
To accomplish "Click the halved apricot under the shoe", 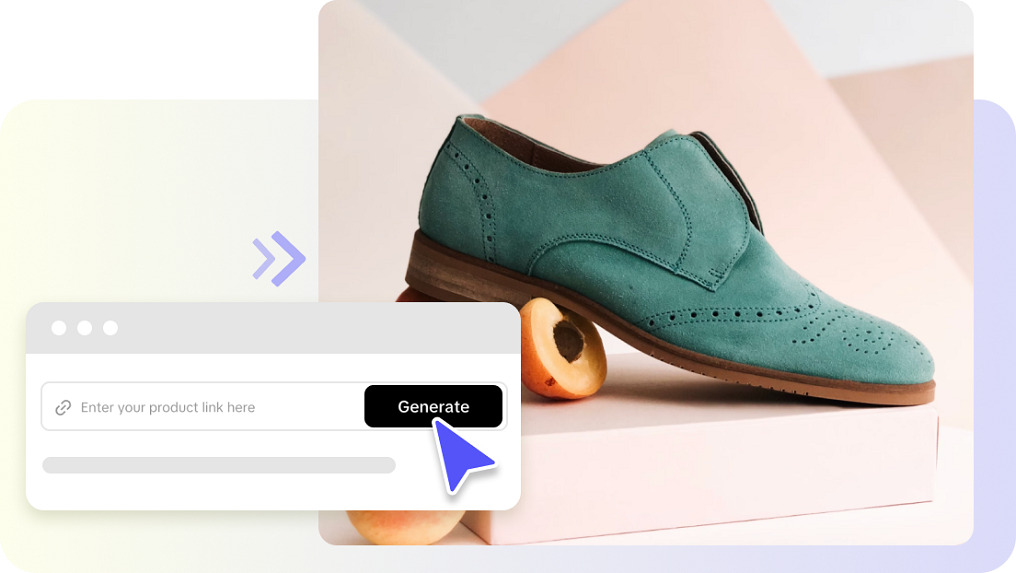I will 562,348.
